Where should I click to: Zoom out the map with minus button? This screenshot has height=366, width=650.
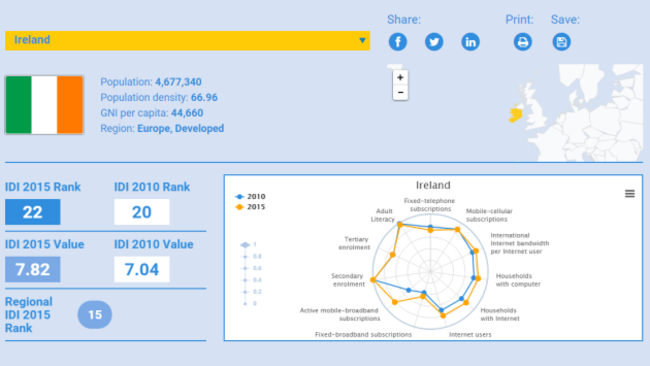400,92
